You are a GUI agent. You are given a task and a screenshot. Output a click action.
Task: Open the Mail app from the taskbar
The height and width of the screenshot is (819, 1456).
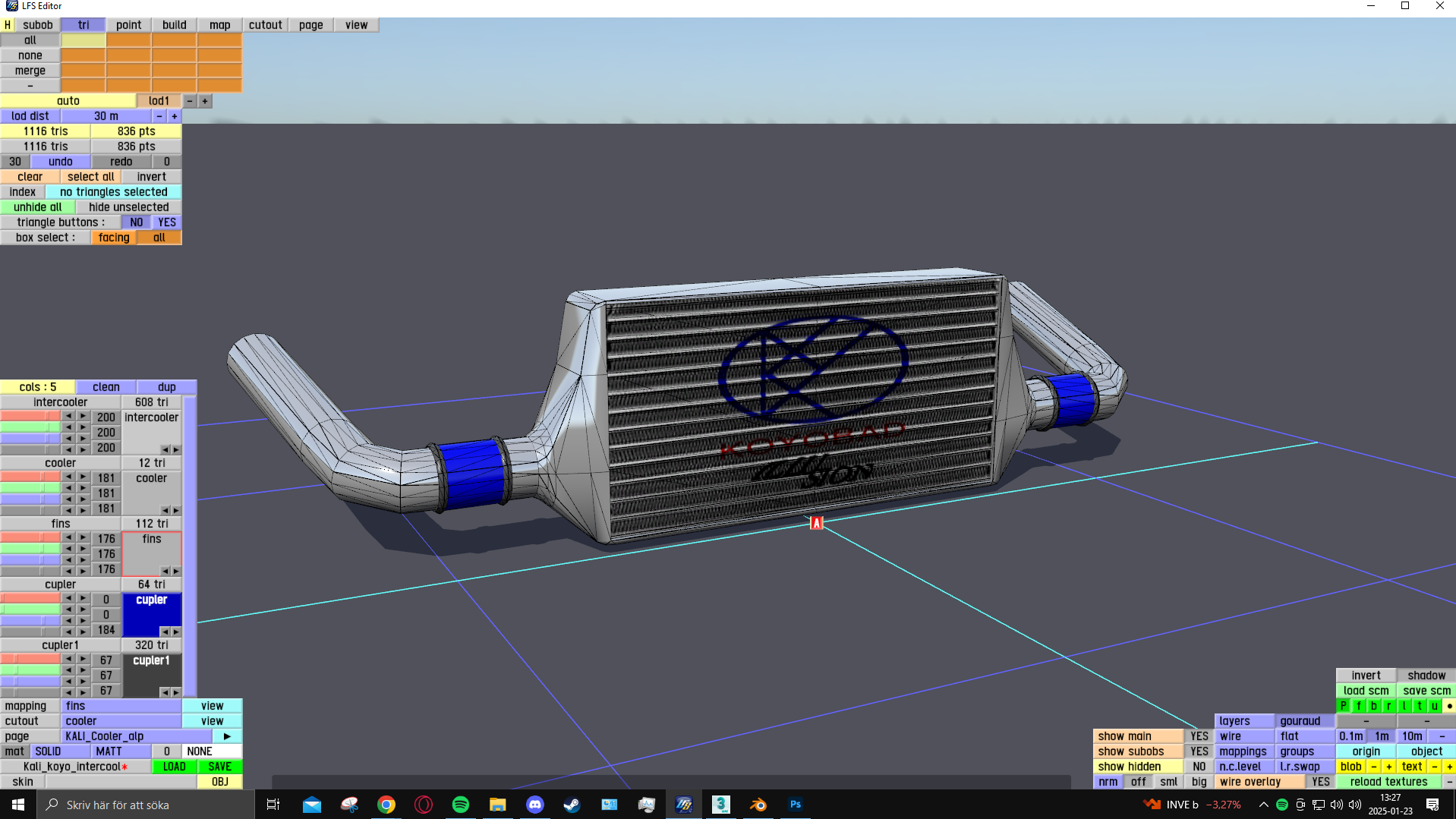click(312, 805)
